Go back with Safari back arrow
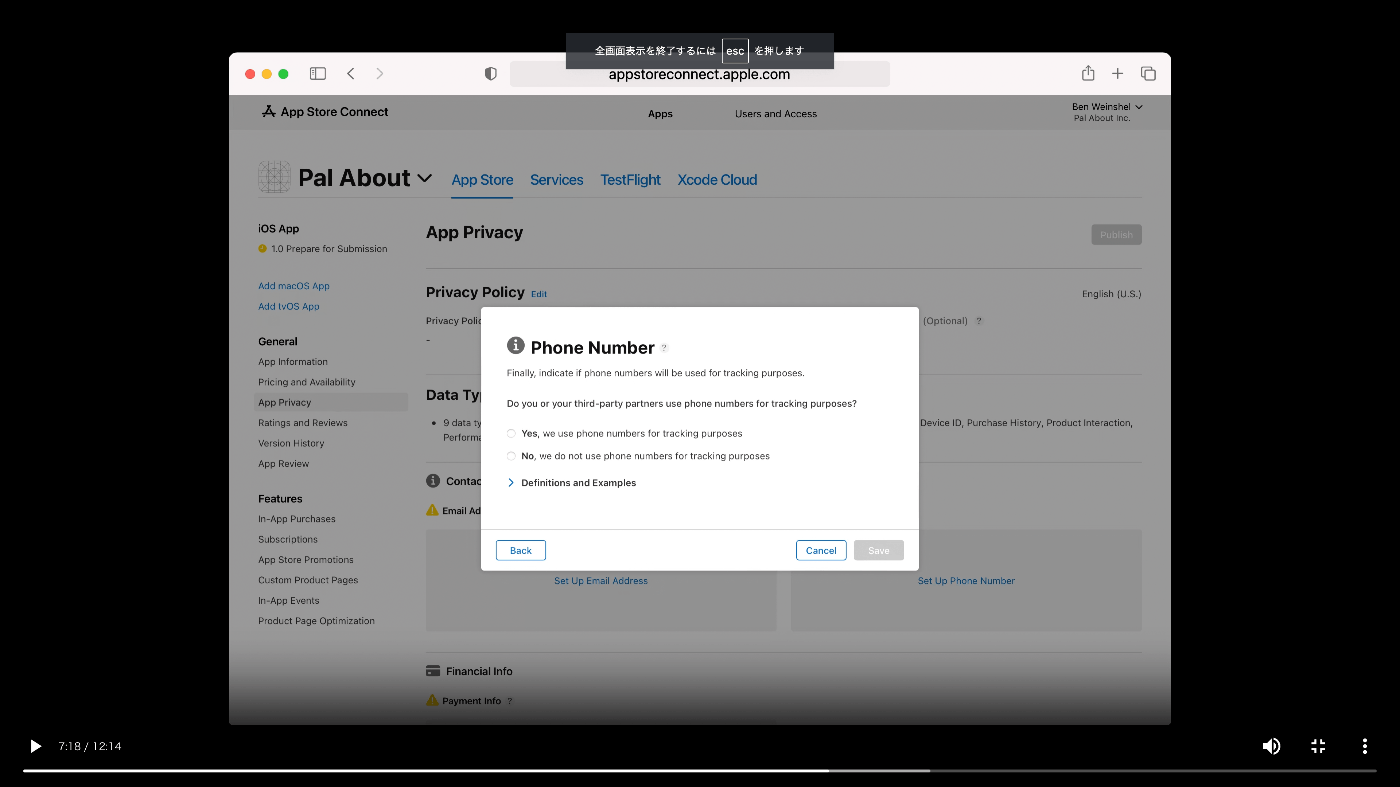 (351, 74)
